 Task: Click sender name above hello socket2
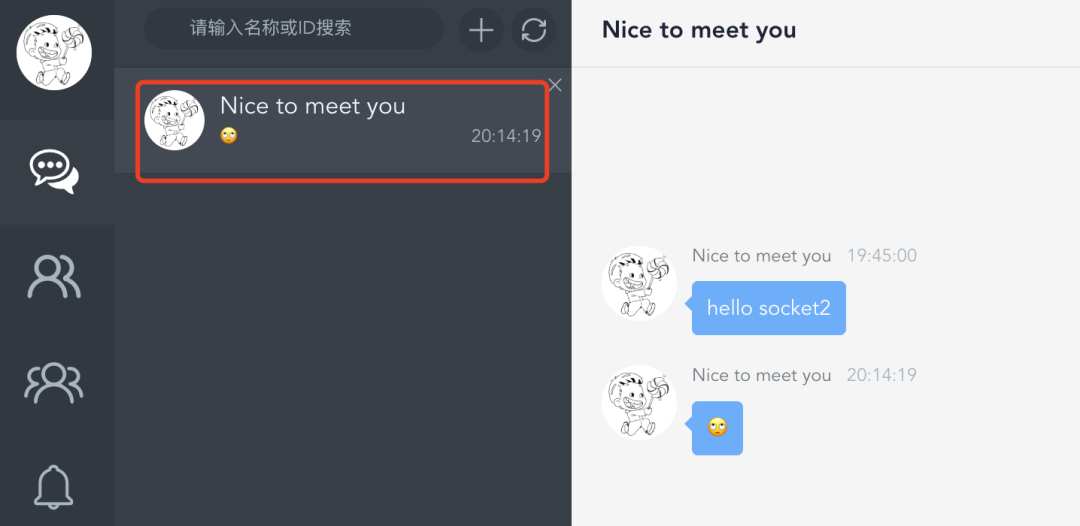point(761,256)
